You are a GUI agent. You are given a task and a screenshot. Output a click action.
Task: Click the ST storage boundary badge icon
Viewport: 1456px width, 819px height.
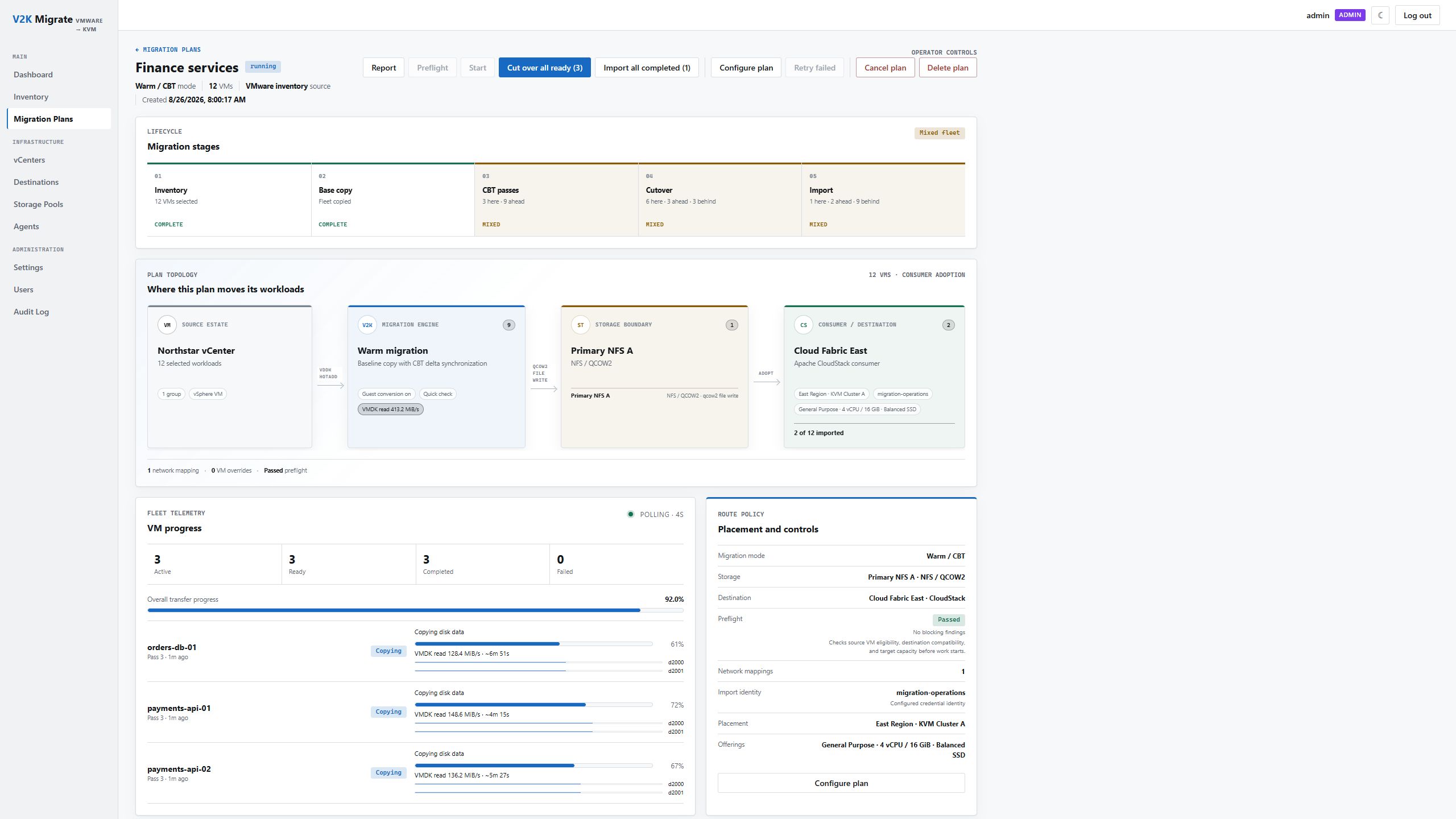[581, 325]
